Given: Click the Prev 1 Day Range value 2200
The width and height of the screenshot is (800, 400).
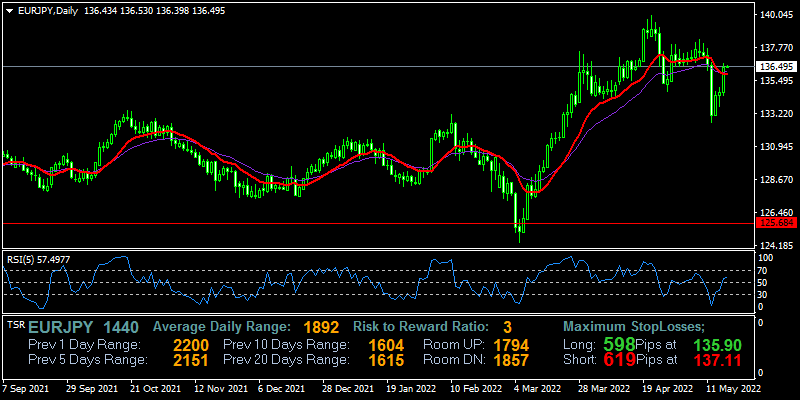Looking at the screenshot, I should click(x=191, y=345).
